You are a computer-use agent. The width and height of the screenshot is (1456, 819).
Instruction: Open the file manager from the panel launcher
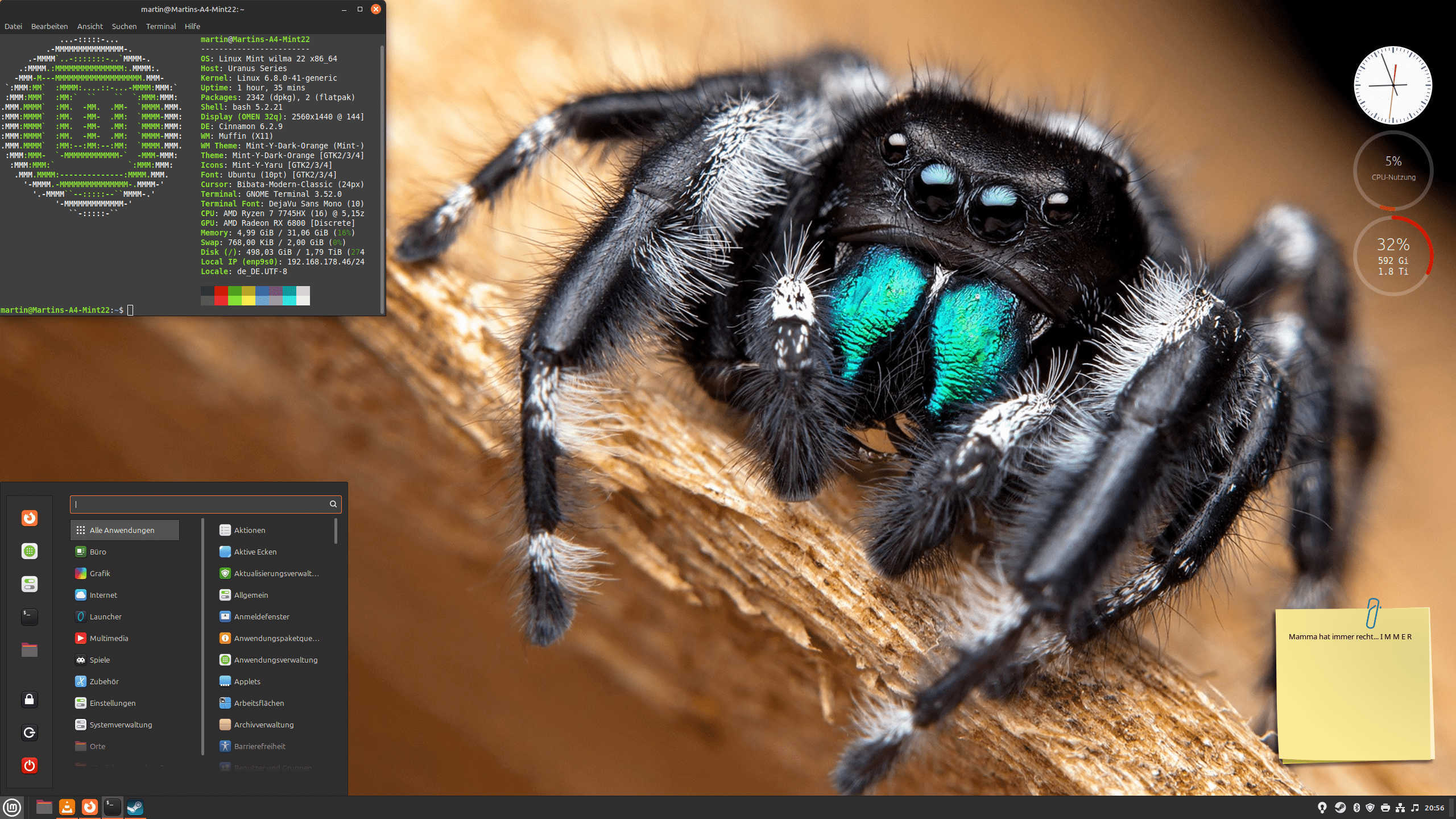click(44, 807)
